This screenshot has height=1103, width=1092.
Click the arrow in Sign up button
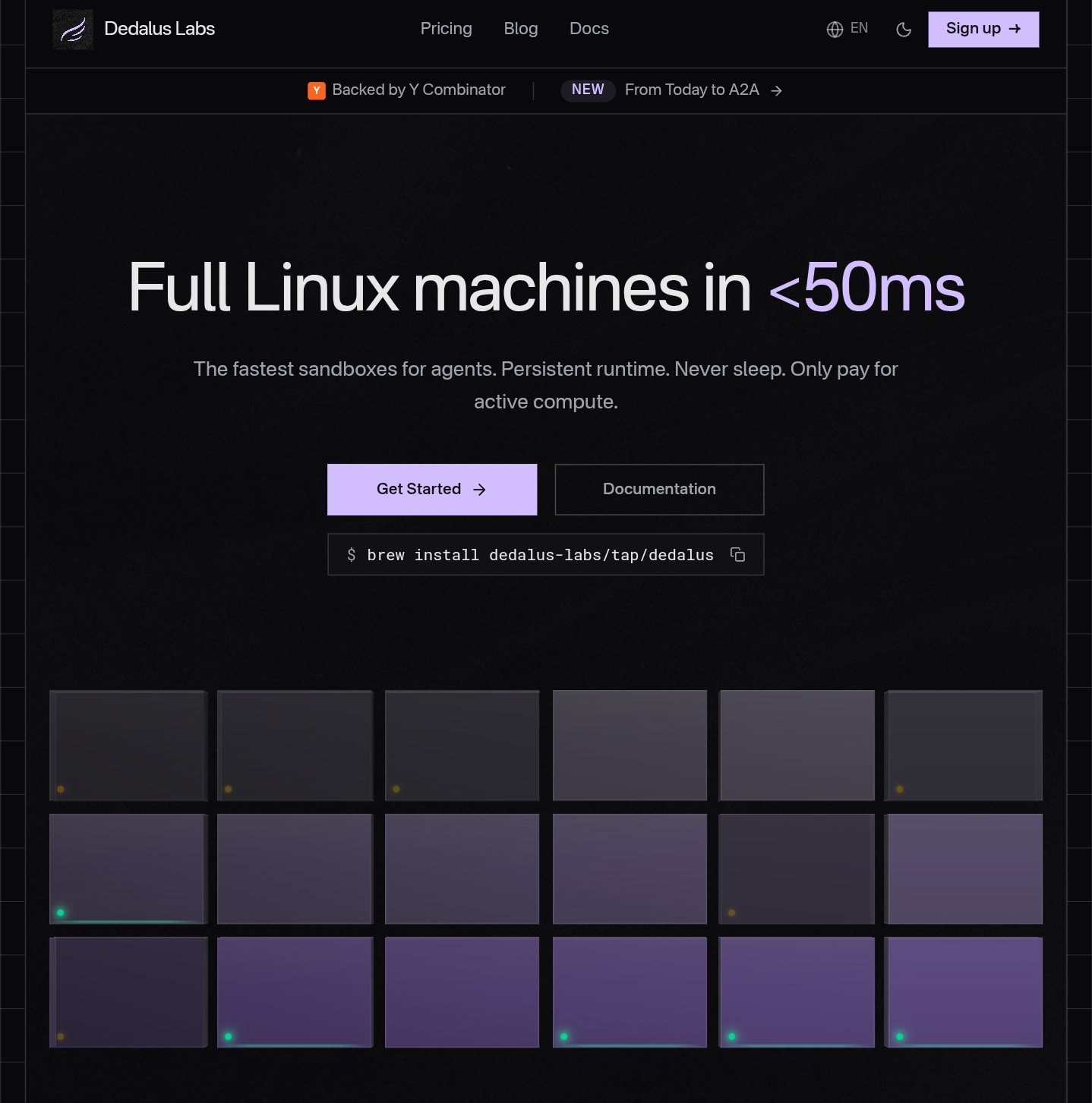click(1015, 29)
